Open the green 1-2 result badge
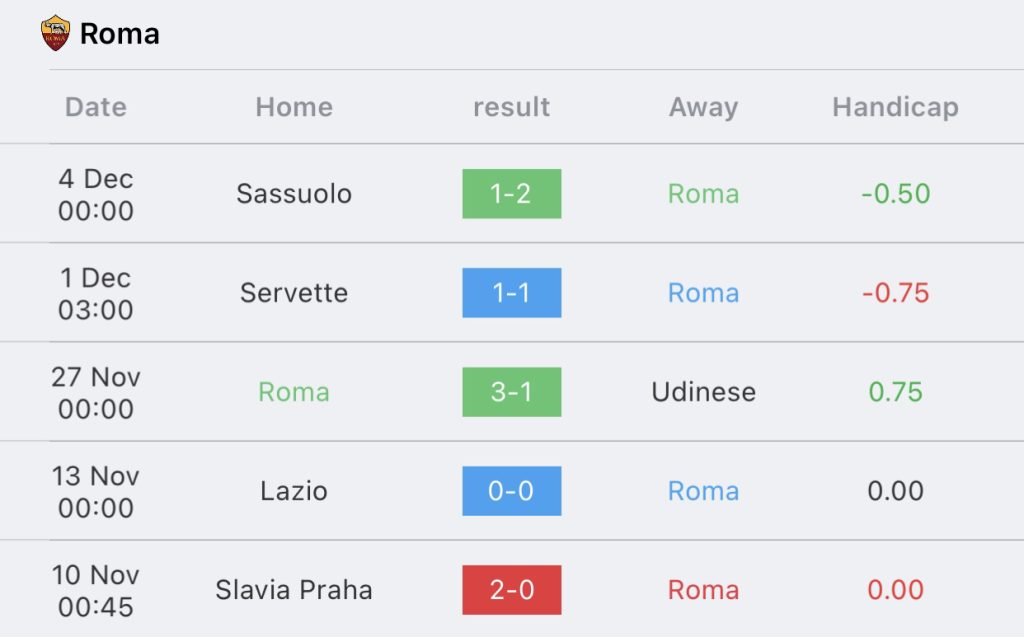 (x=511, y=193)
